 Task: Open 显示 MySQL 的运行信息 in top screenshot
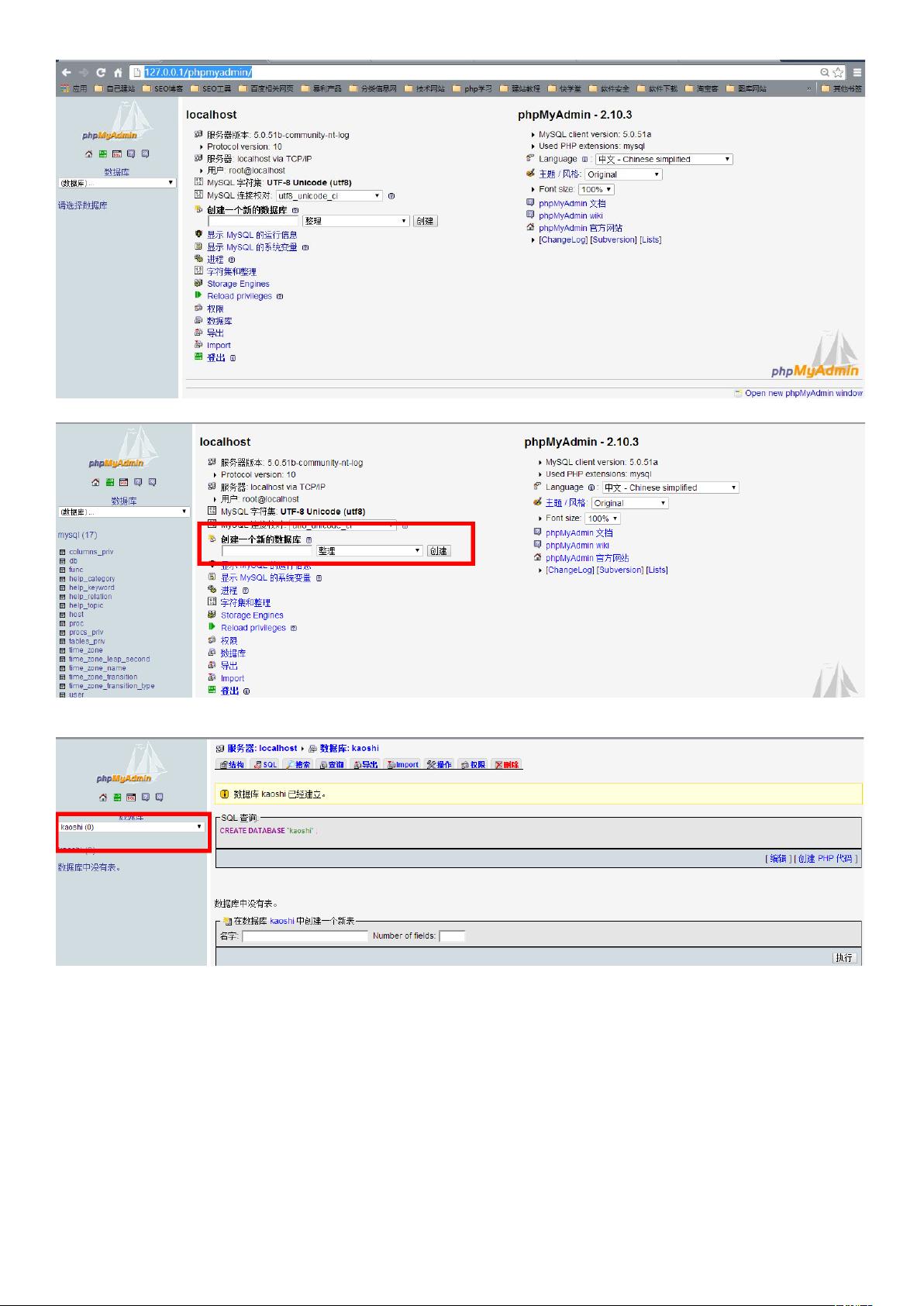click(252, 235)
